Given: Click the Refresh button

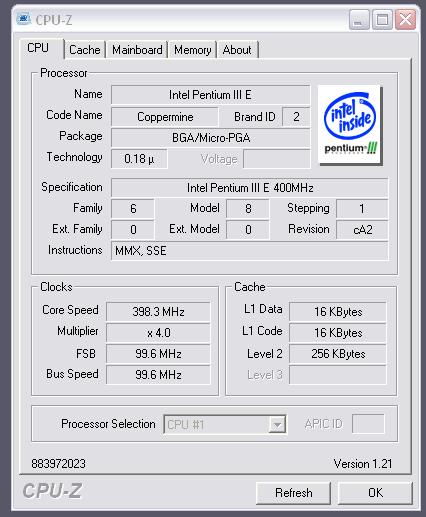Looking at the screenshot, I should coord(293,493).
